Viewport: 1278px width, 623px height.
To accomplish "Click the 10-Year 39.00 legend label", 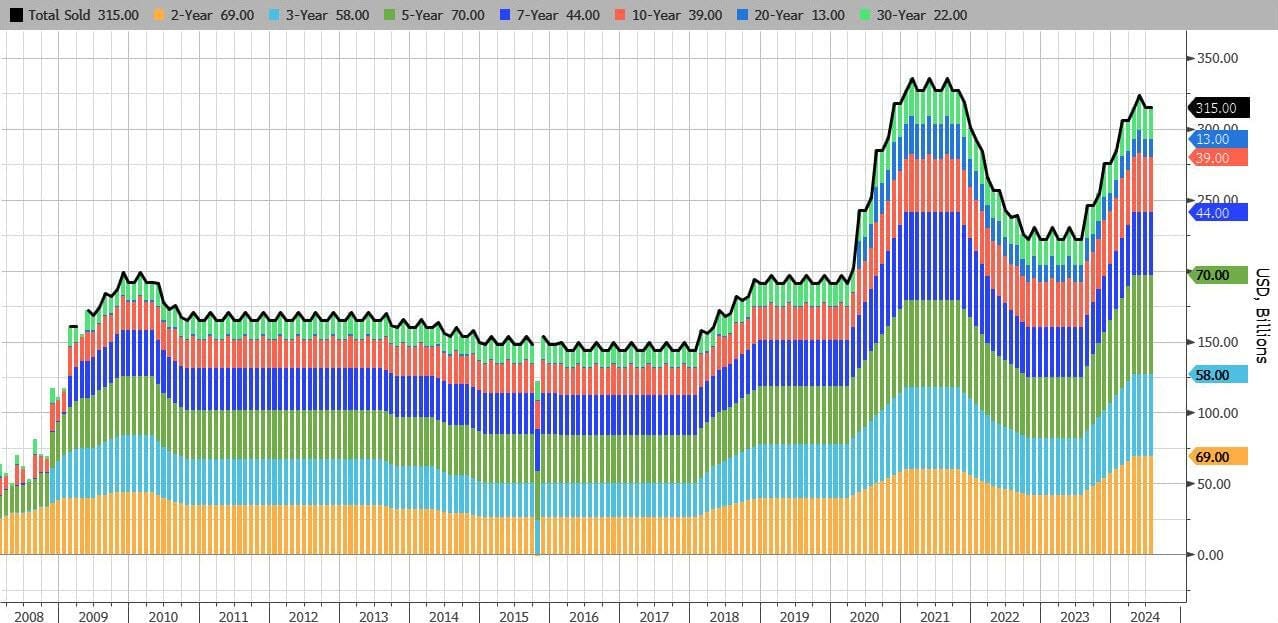I will [x=678, y=15].
